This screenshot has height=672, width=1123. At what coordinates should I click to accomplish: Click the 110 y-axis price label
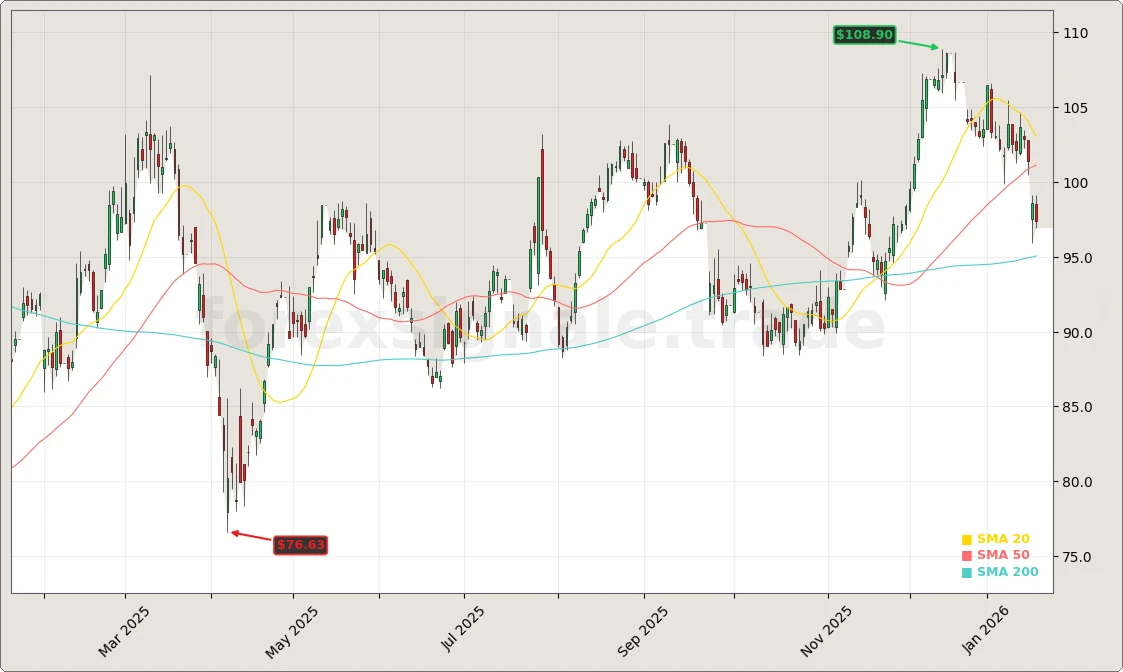click(x=1076, y=33)
